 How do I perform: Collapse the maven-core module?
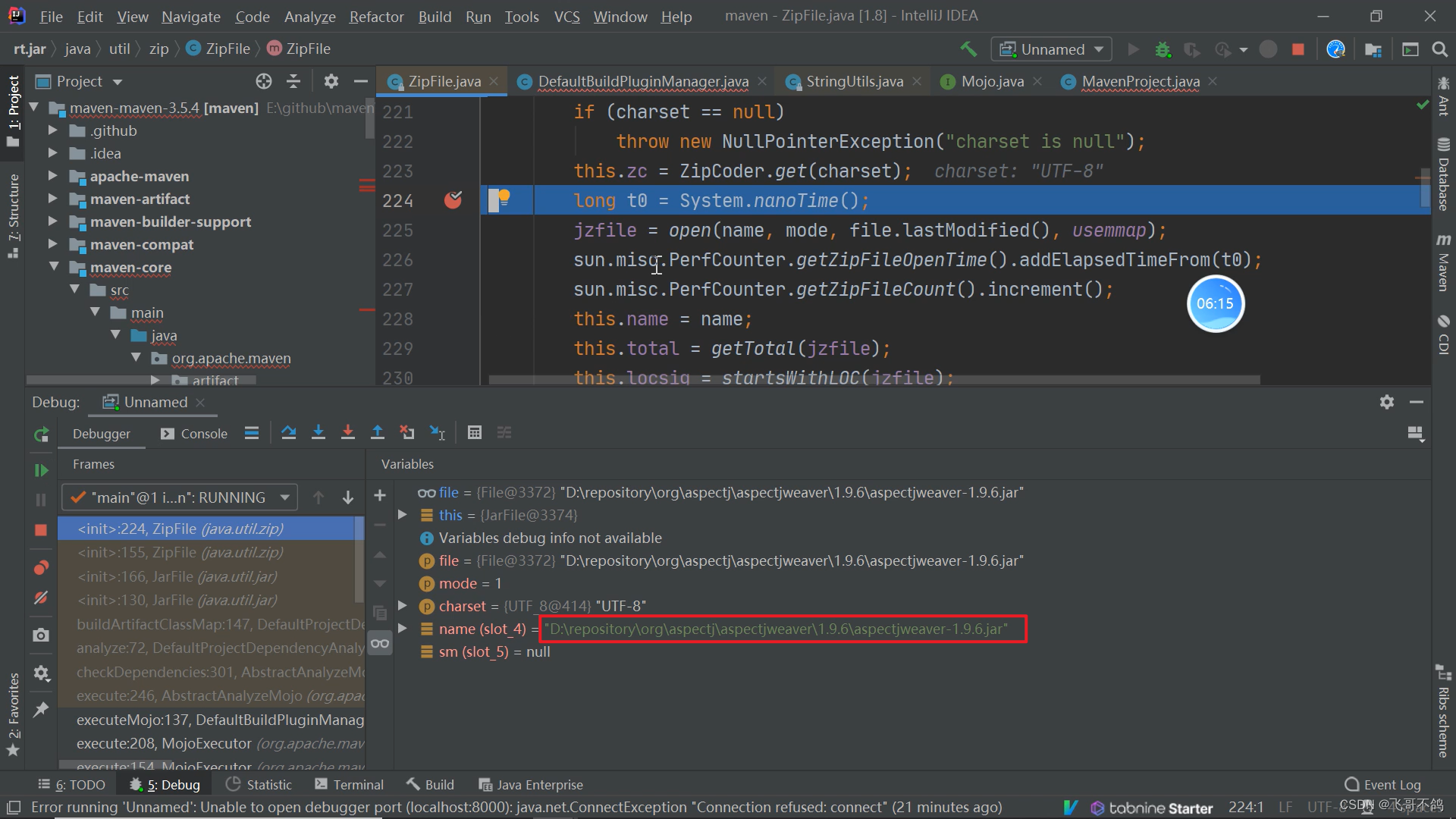[x=54, y=267]
